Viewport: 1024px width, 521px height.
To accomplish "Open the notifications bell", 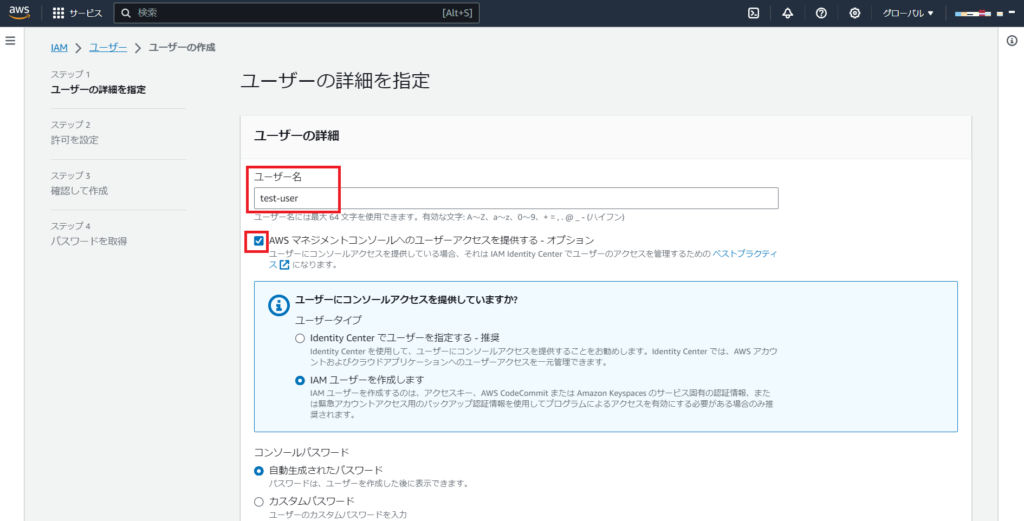I will (x=787, y=13).
